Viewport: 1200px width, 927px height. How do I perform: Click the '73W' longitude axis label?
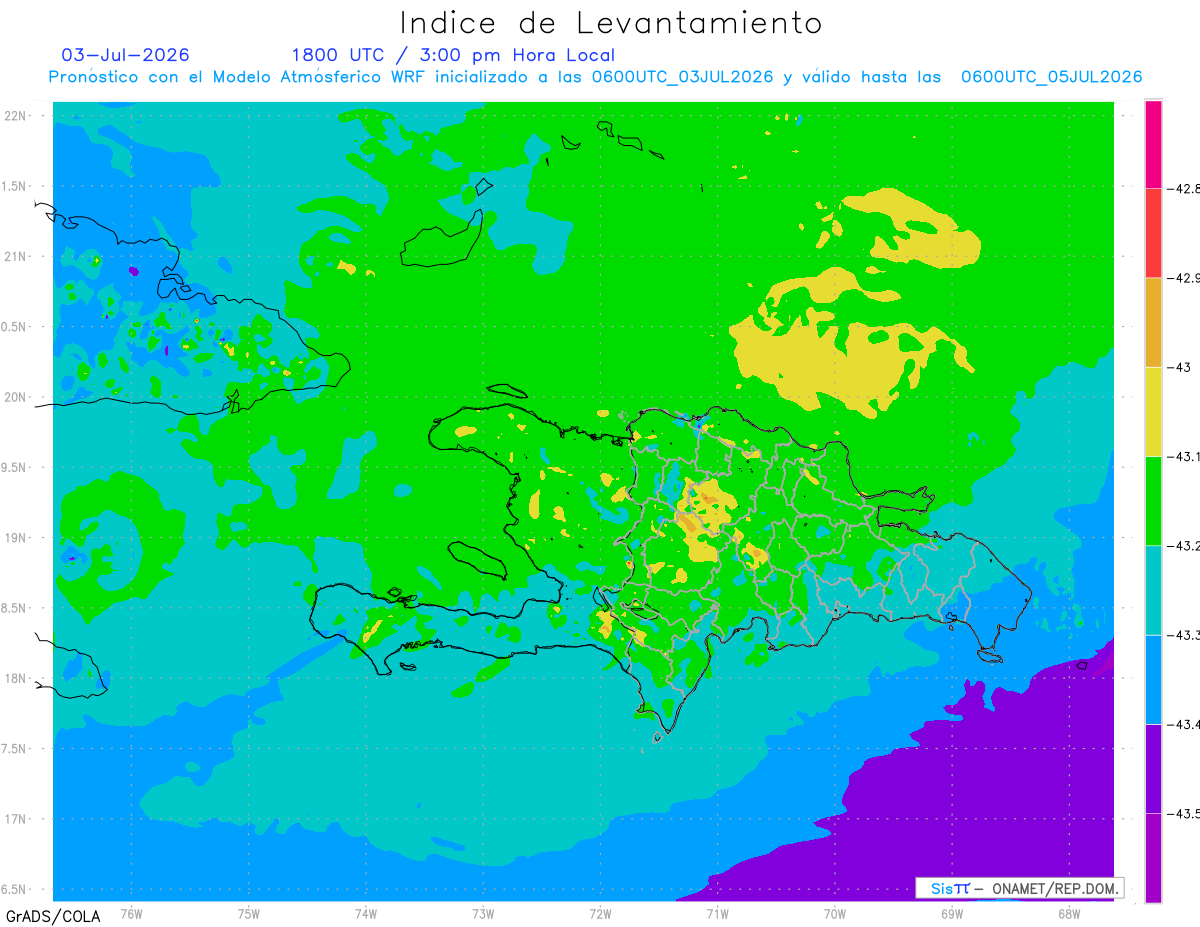coord(483,913)
